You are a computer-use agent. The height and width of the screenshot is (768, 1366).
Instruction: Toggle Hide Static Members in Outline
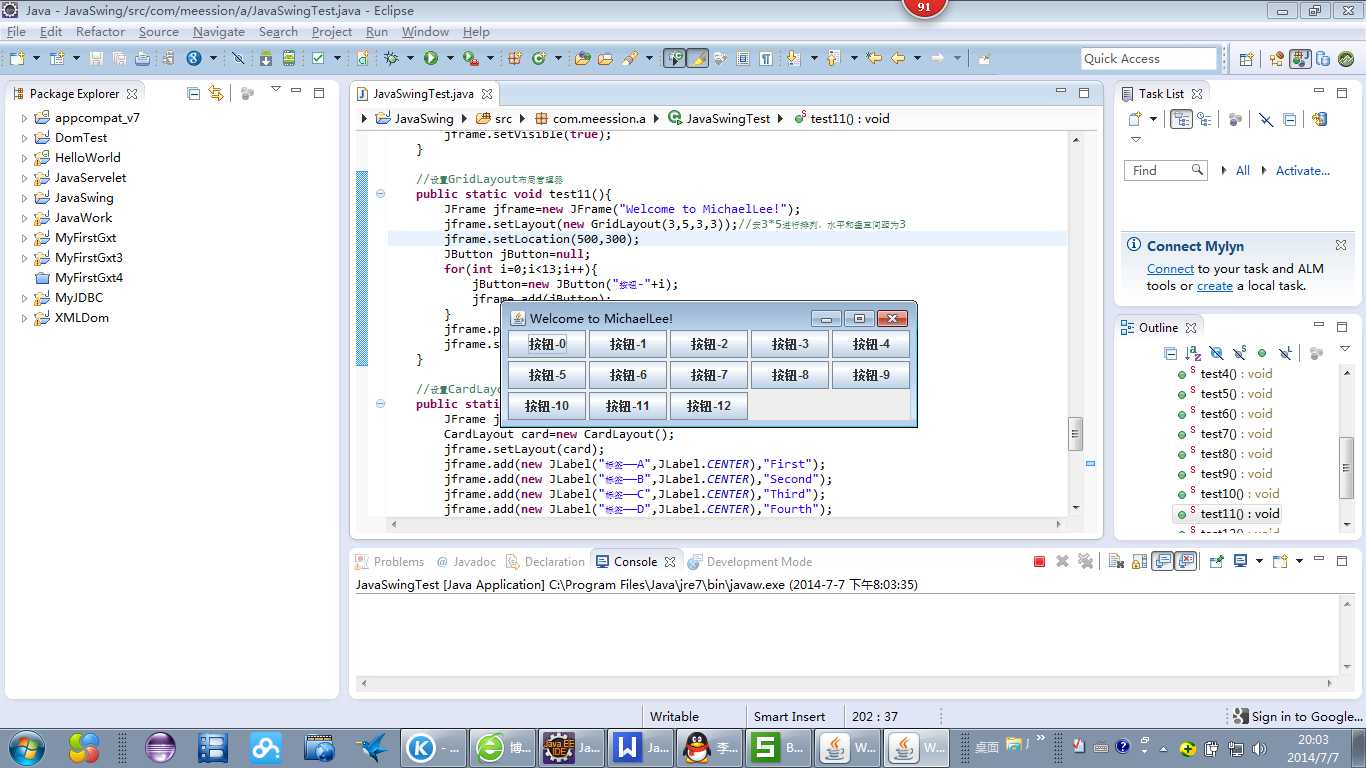coord(1239,353)
